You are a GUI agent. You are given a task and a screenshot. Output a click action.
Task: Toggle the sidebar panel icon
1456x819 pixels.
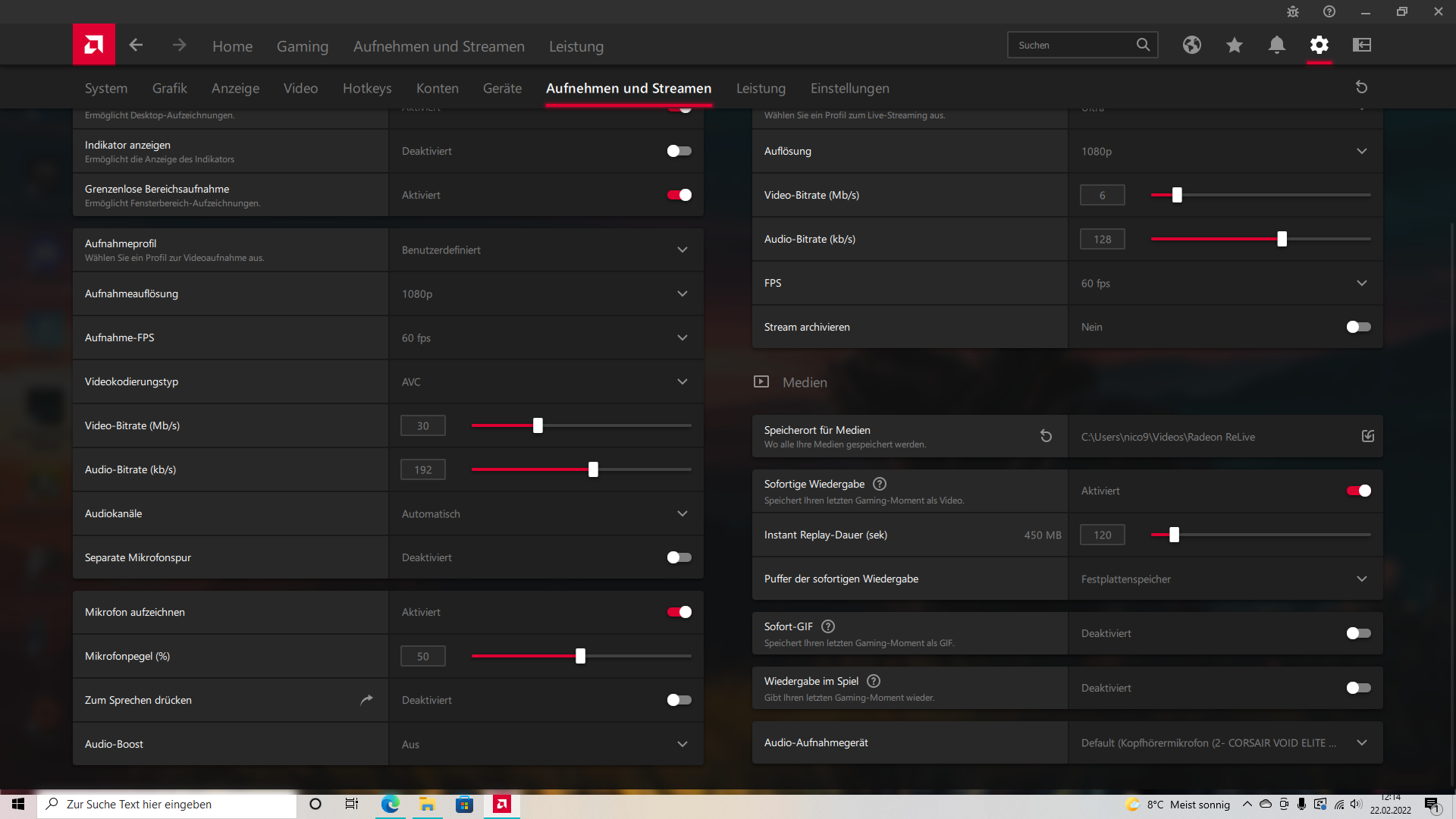point(1362,45)
